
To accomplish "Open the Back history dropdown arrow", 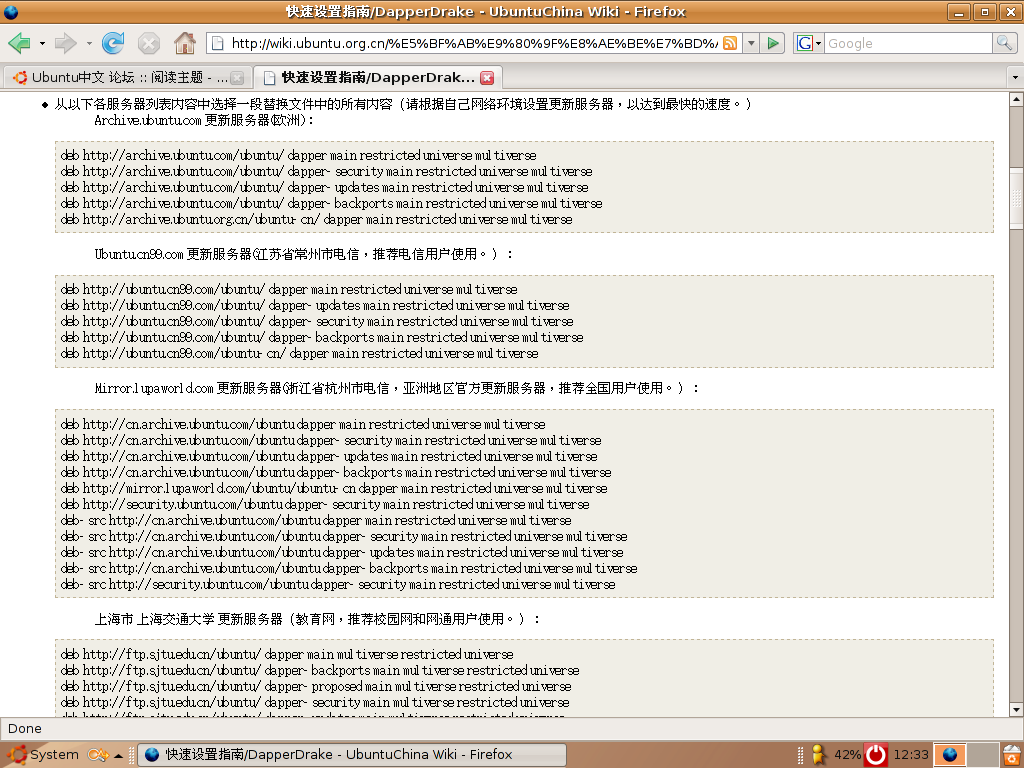I will pos(42,44).
